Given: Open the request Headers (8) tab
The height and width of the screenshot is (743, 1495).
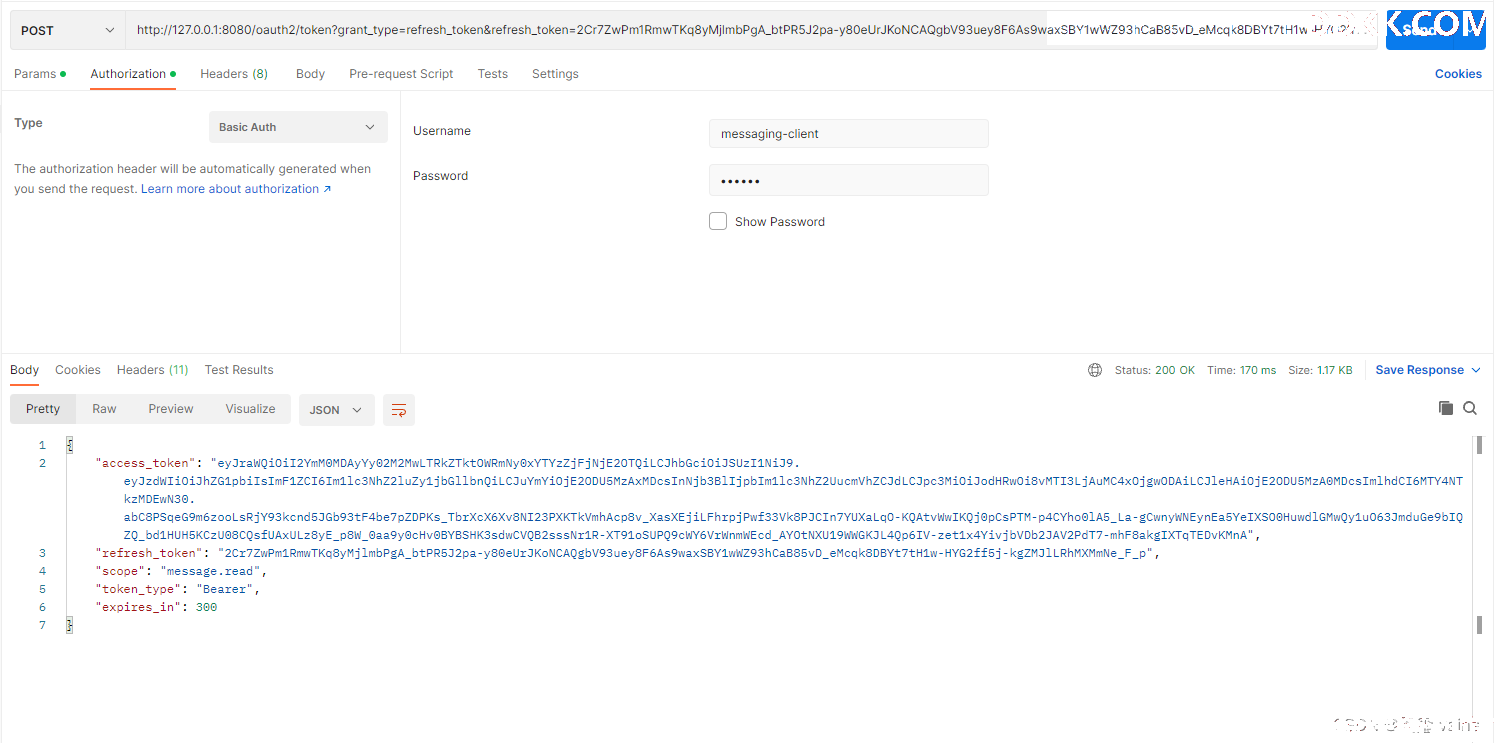Looking at the screenshot, I should pyautogui.click(x=234, y=74).
